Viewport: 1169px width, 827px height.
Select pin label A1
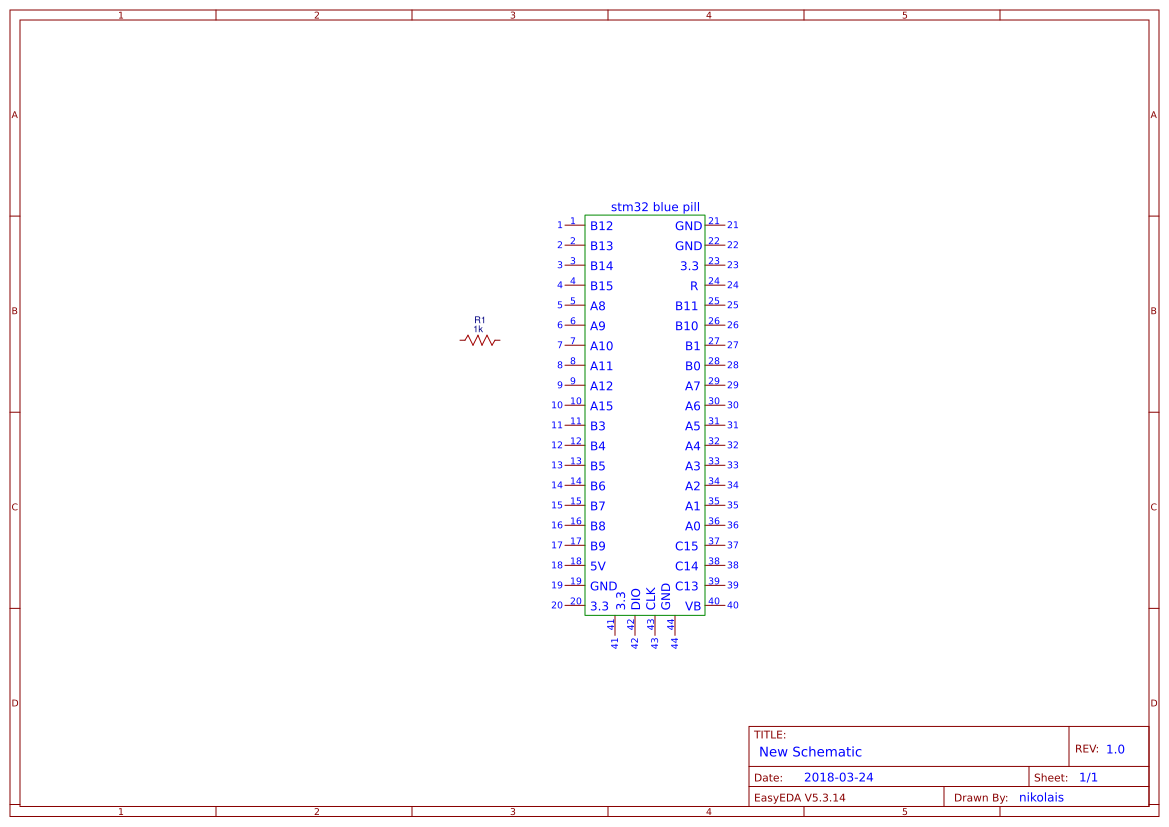[x=693, y=506]
